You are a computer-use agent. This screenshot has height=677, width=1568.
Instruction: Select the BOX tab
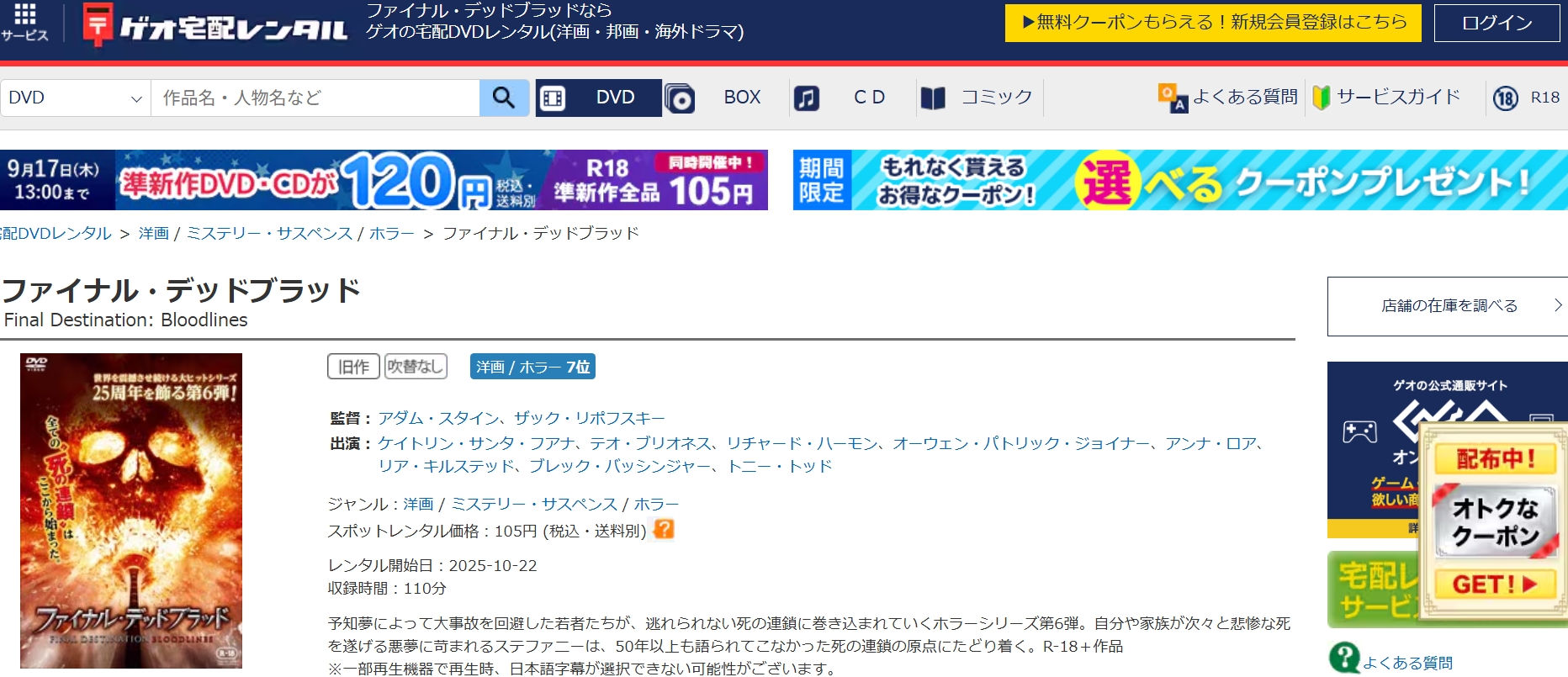point(725,98)
